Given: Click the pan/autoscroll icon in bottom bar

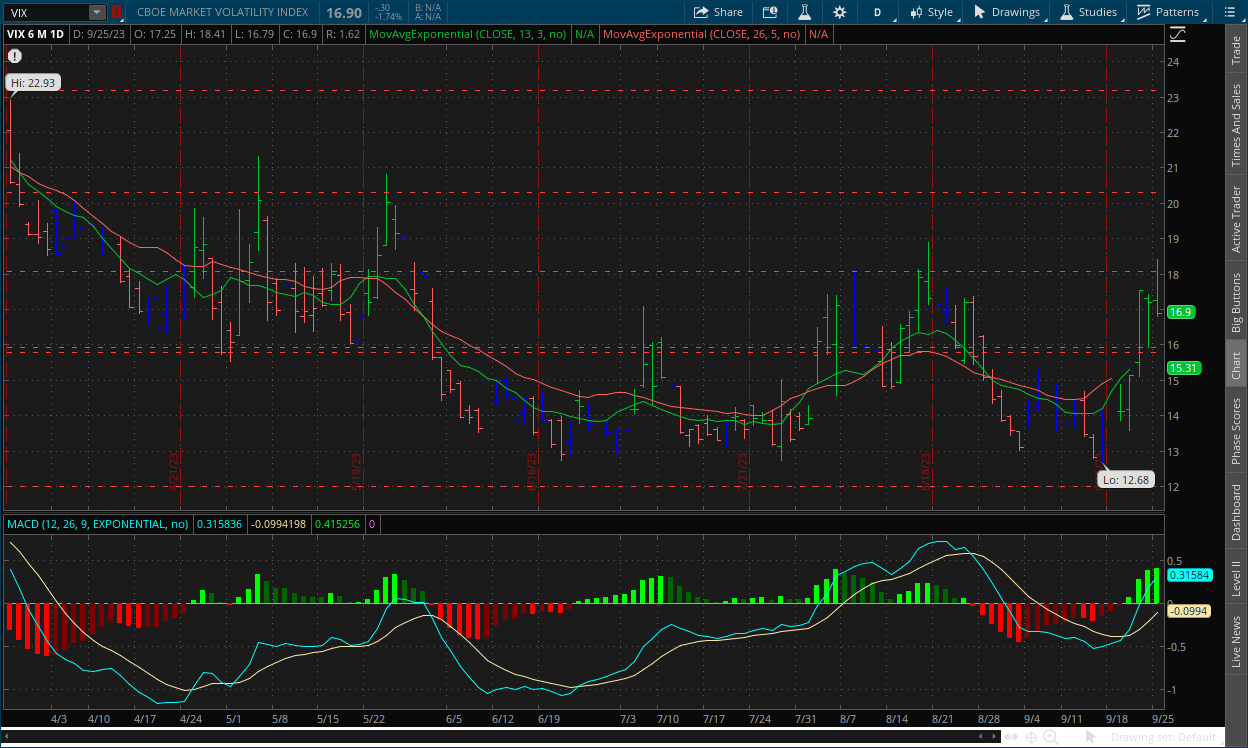Looking at the screenshot, I should [x=1011, y=737].
